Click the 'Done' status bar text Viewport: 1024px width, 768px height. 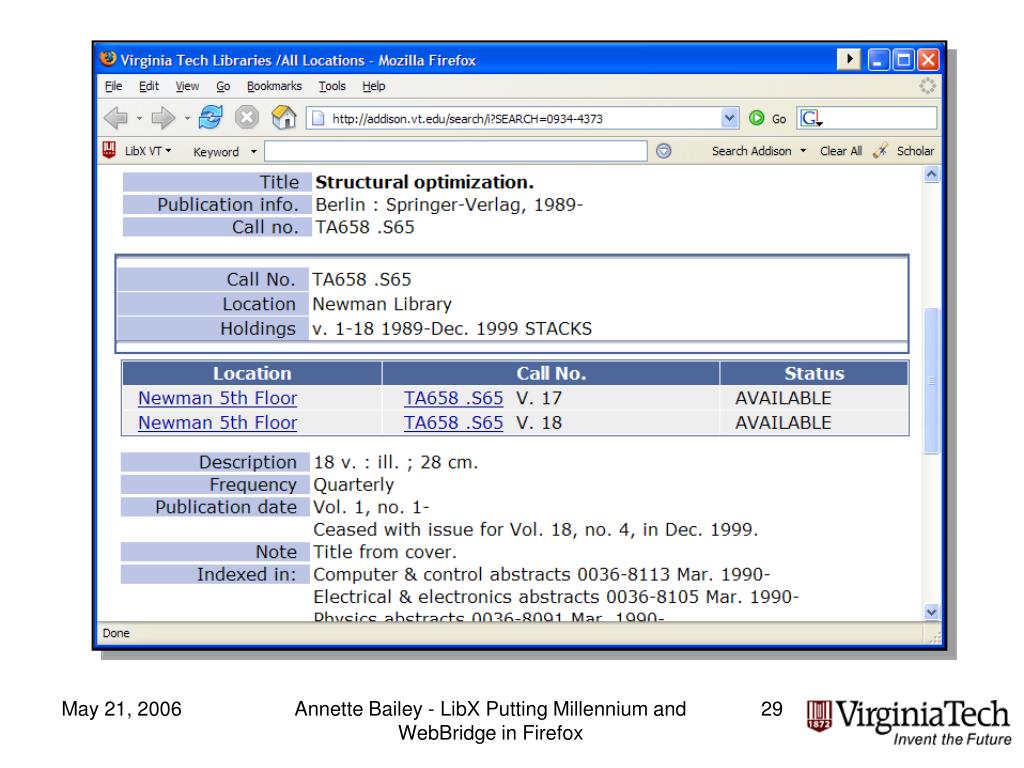[x=116, y=633]
